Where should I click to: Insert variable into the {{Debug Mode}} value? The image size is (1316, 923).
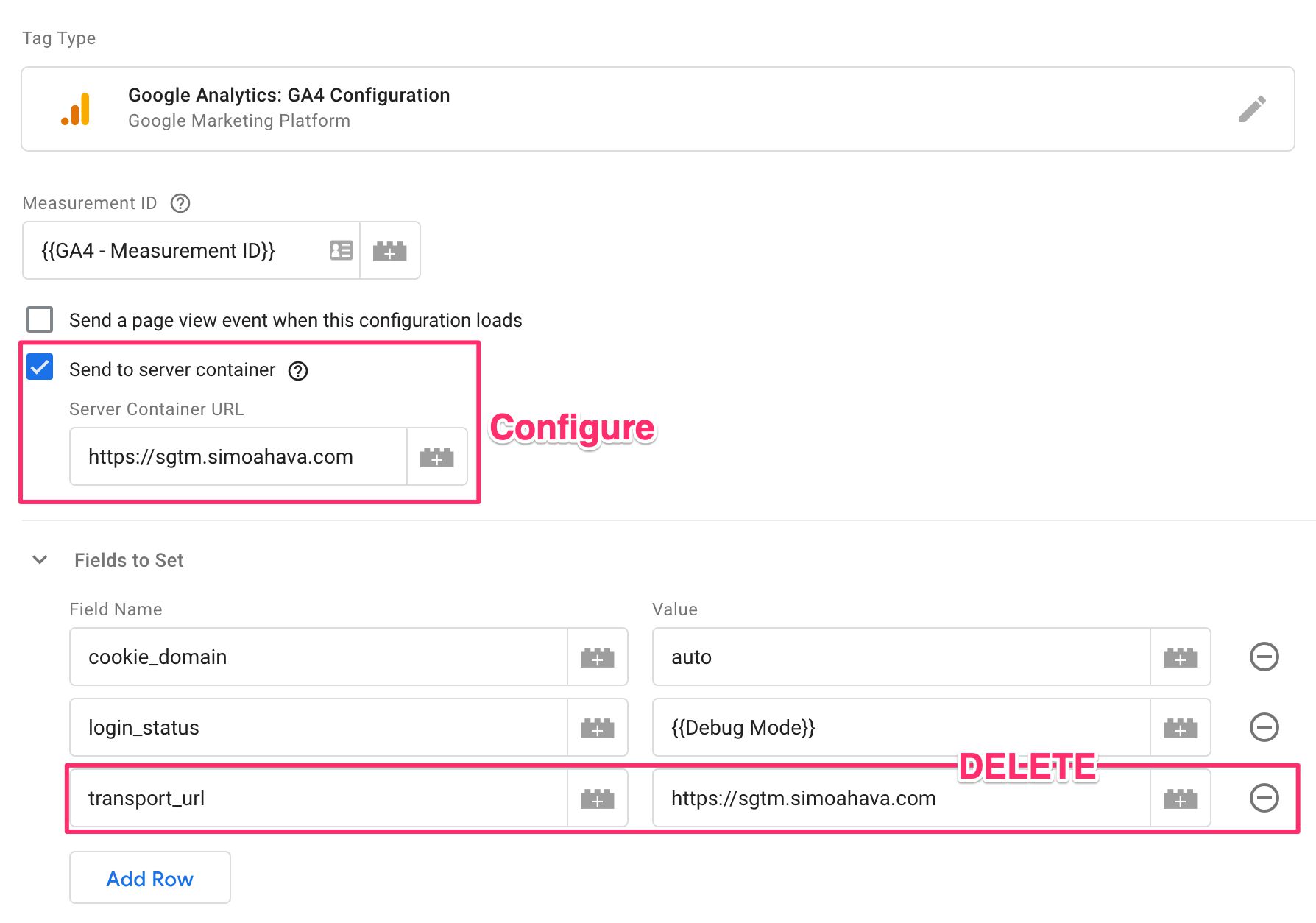[1181, 728]
